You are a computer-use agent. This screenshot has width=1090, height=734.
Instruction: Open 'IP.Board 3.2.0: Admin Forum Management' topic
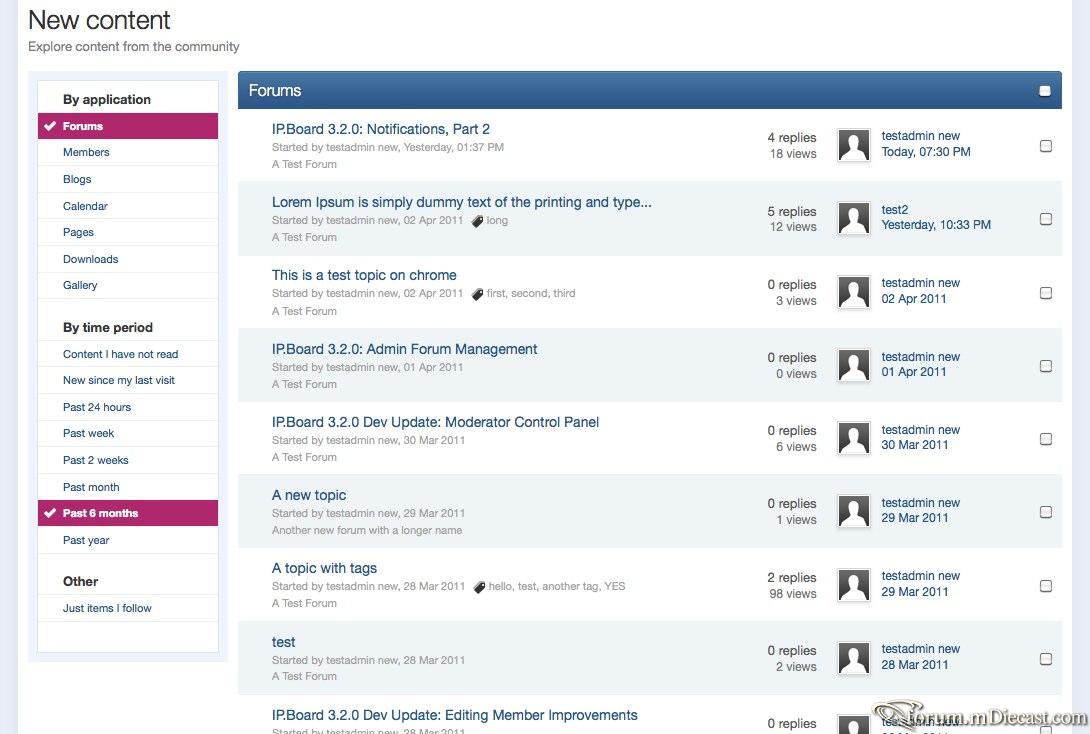tap(405, 349)
